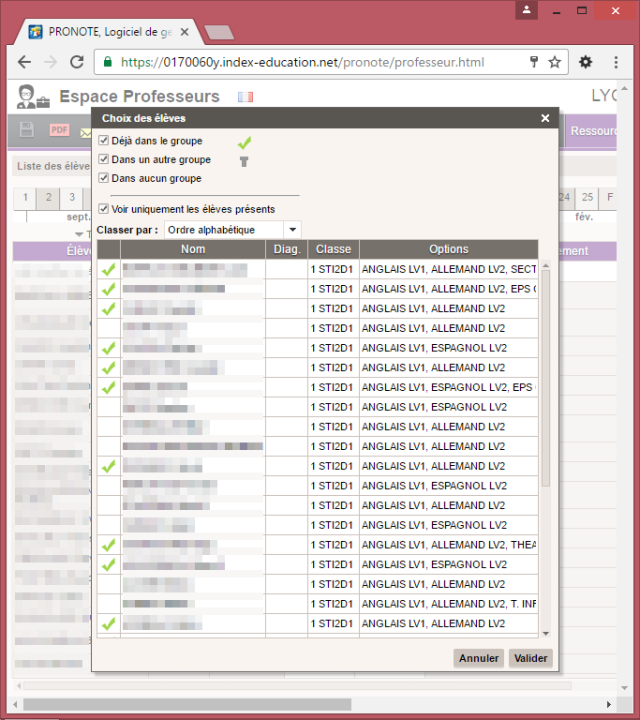Click the gray 'other group' legend icon

point(244,161)
